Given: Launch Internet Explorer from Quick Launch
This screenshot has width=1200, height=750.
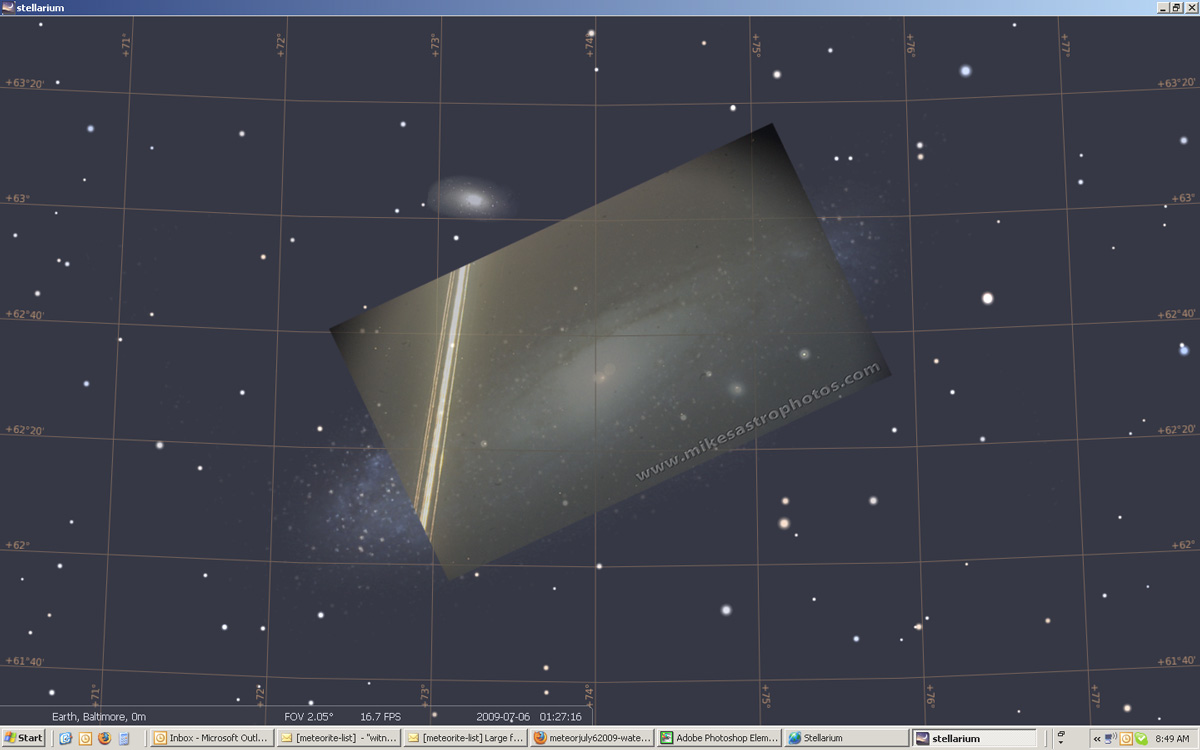Looking at the screenshot, I should pos(66,738).
